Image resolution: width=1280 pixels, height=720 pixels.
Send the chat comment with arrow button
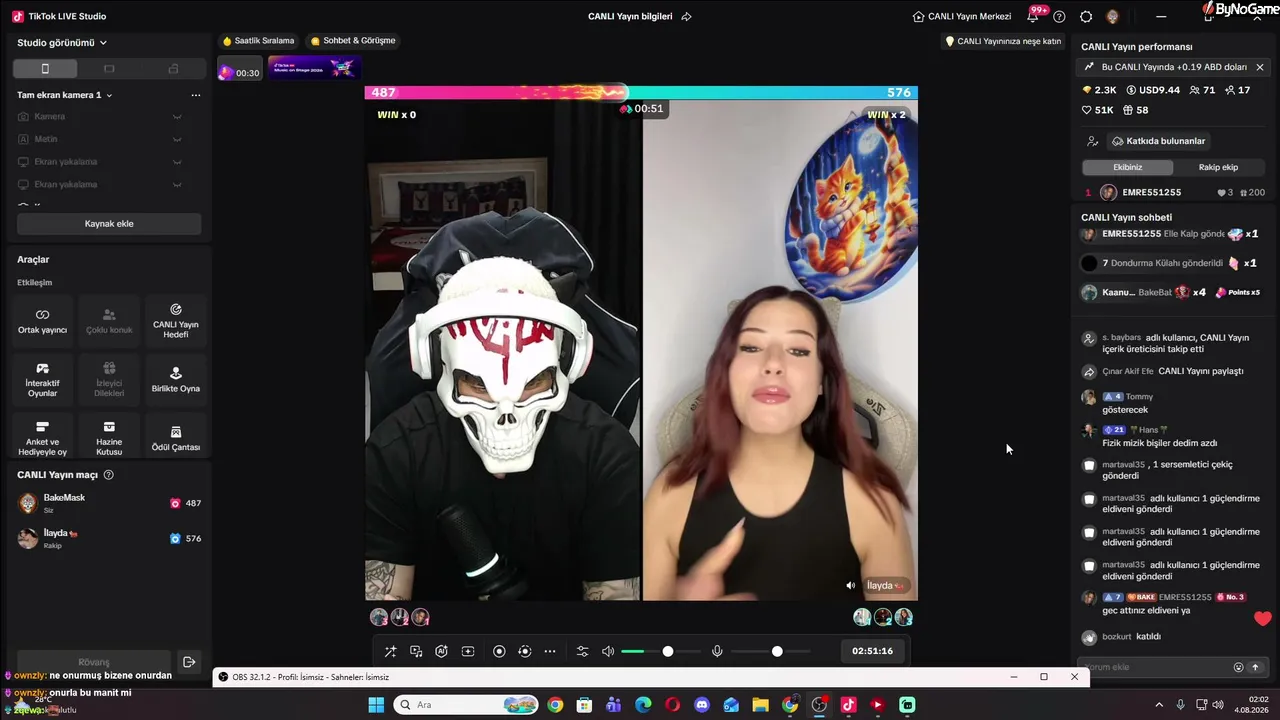click(1255, 667)
